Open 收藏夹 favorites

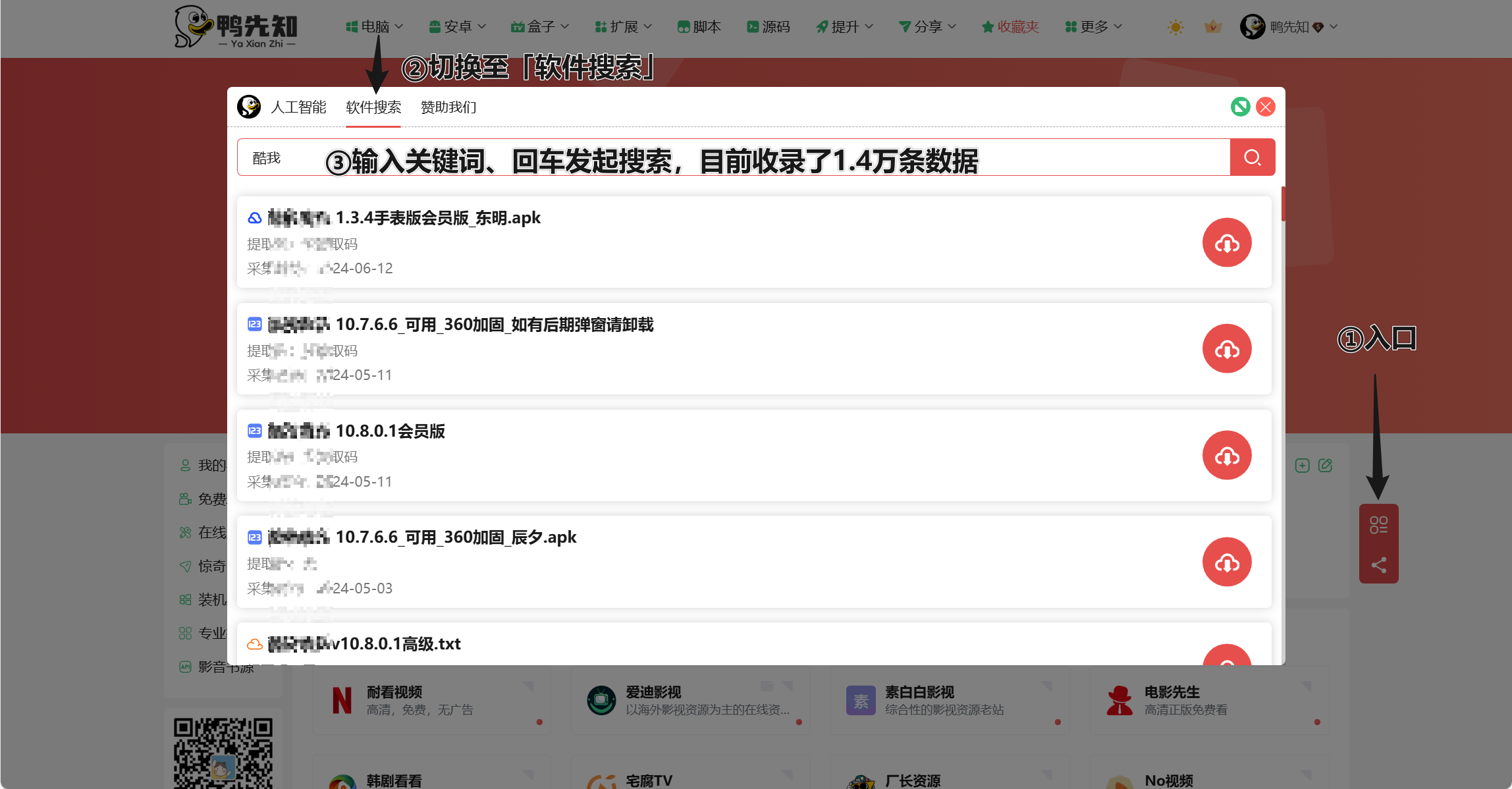pyautogui.click(x=1010, y=27)
